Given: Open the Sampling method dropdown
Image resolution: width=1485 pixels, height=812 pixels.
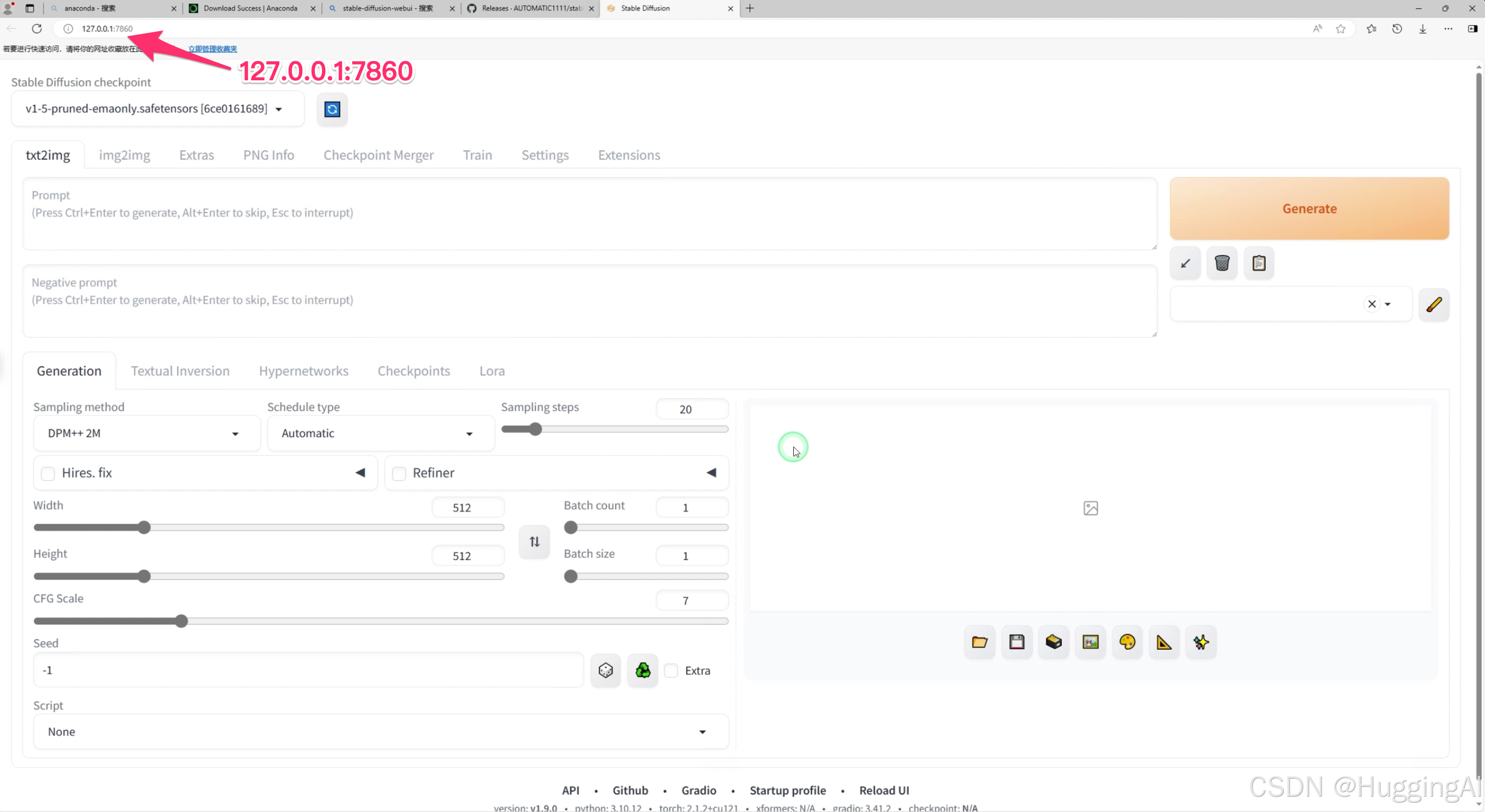Looking at the screenshot, I should click(146, 433).
